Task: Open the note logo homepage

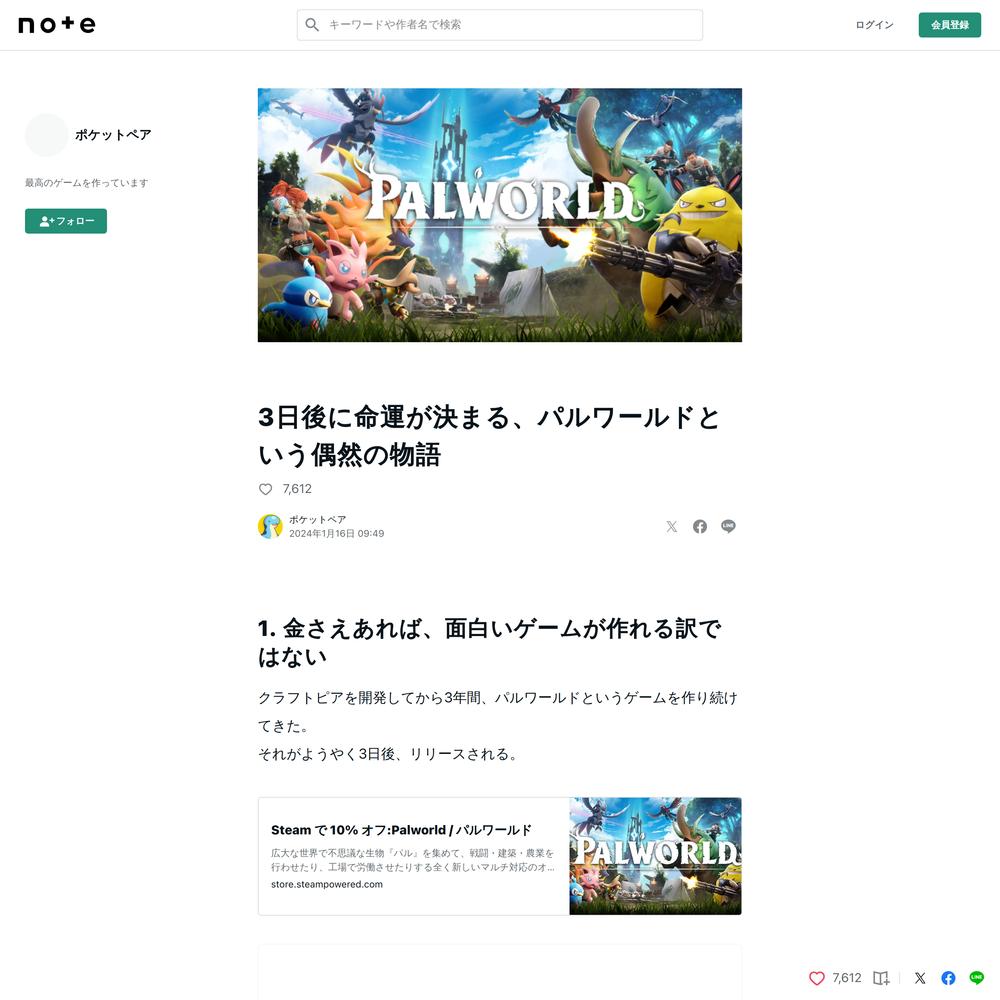Action: [x=57, y=24]
